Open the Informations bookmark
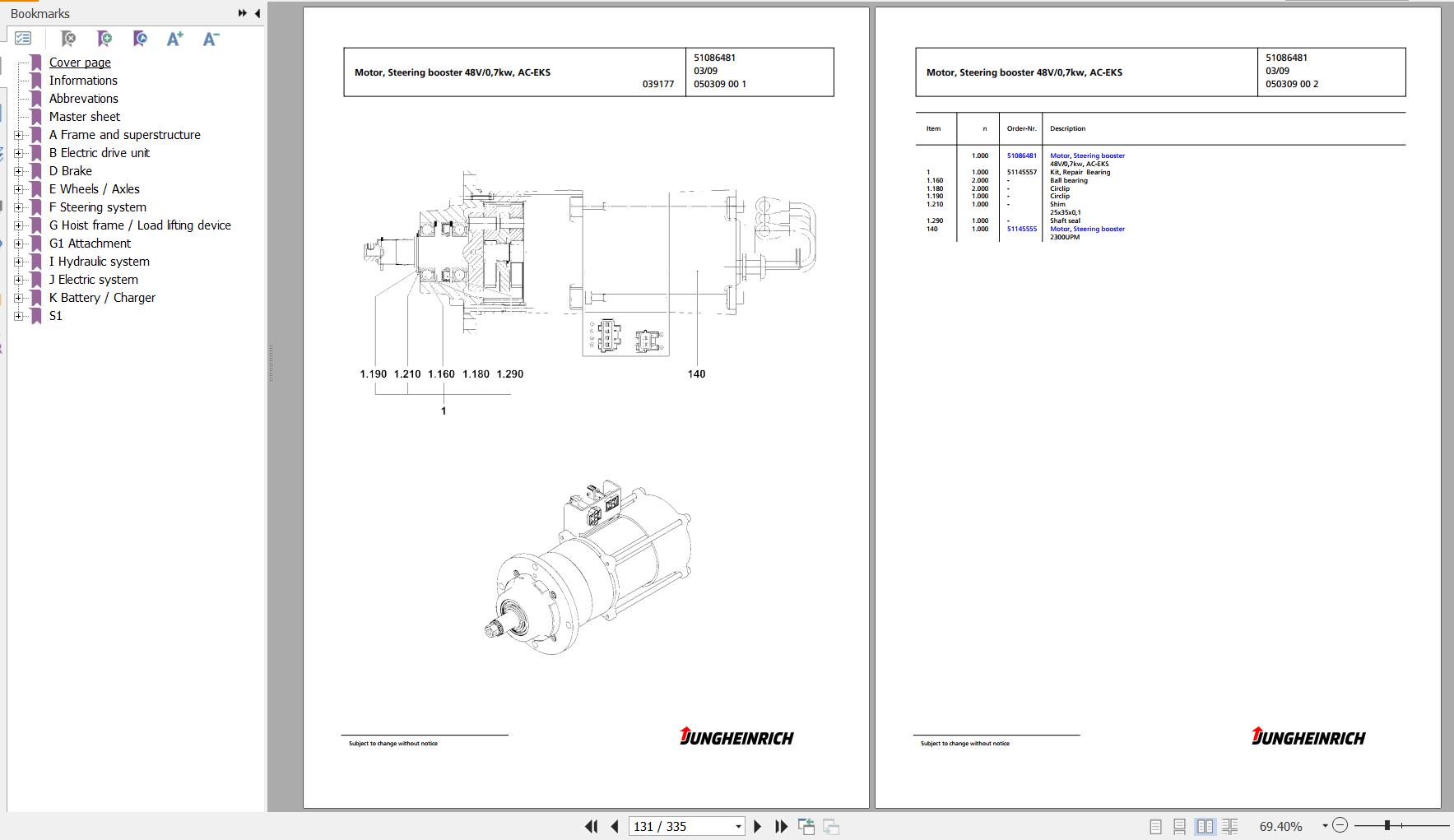The height and width of the screenshot is (840, 1454). coord(83,81)
